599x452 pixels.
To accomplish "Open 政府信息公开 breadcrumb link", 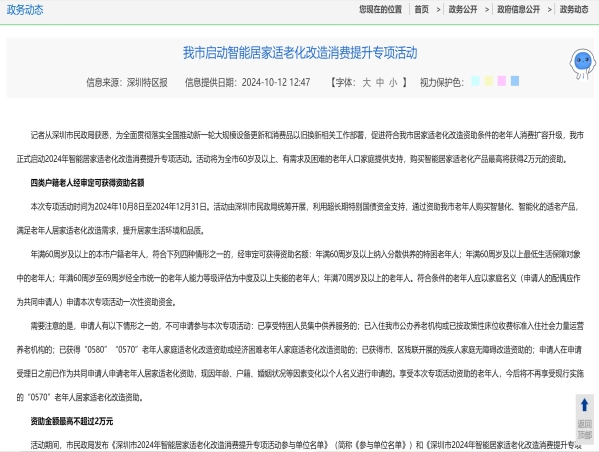I will (x=518, y=10).
